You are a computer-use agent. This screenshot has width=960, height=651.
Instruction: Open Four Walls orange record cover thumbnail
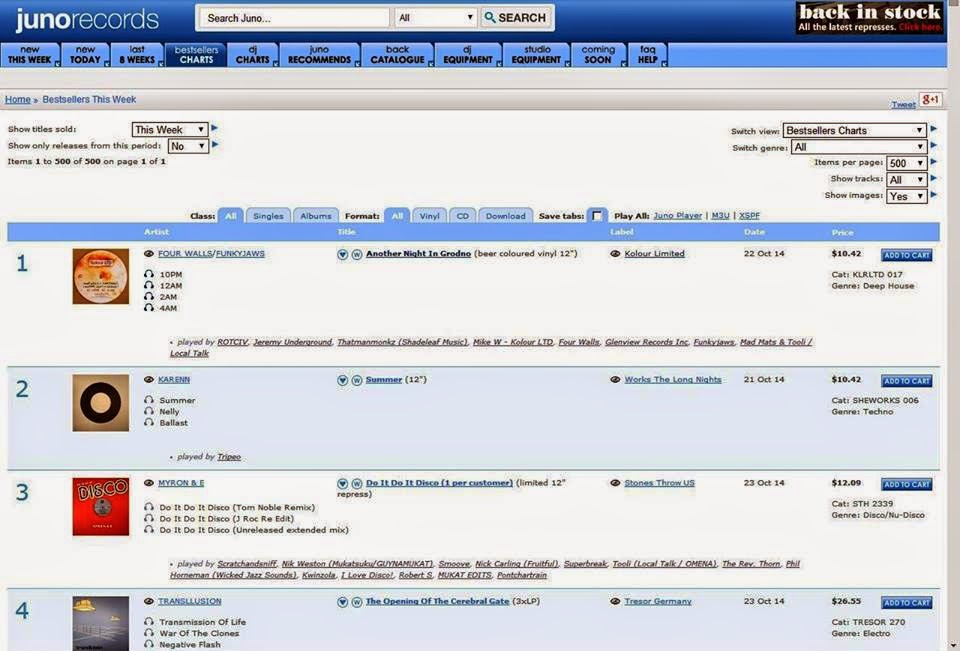[100, 276]
